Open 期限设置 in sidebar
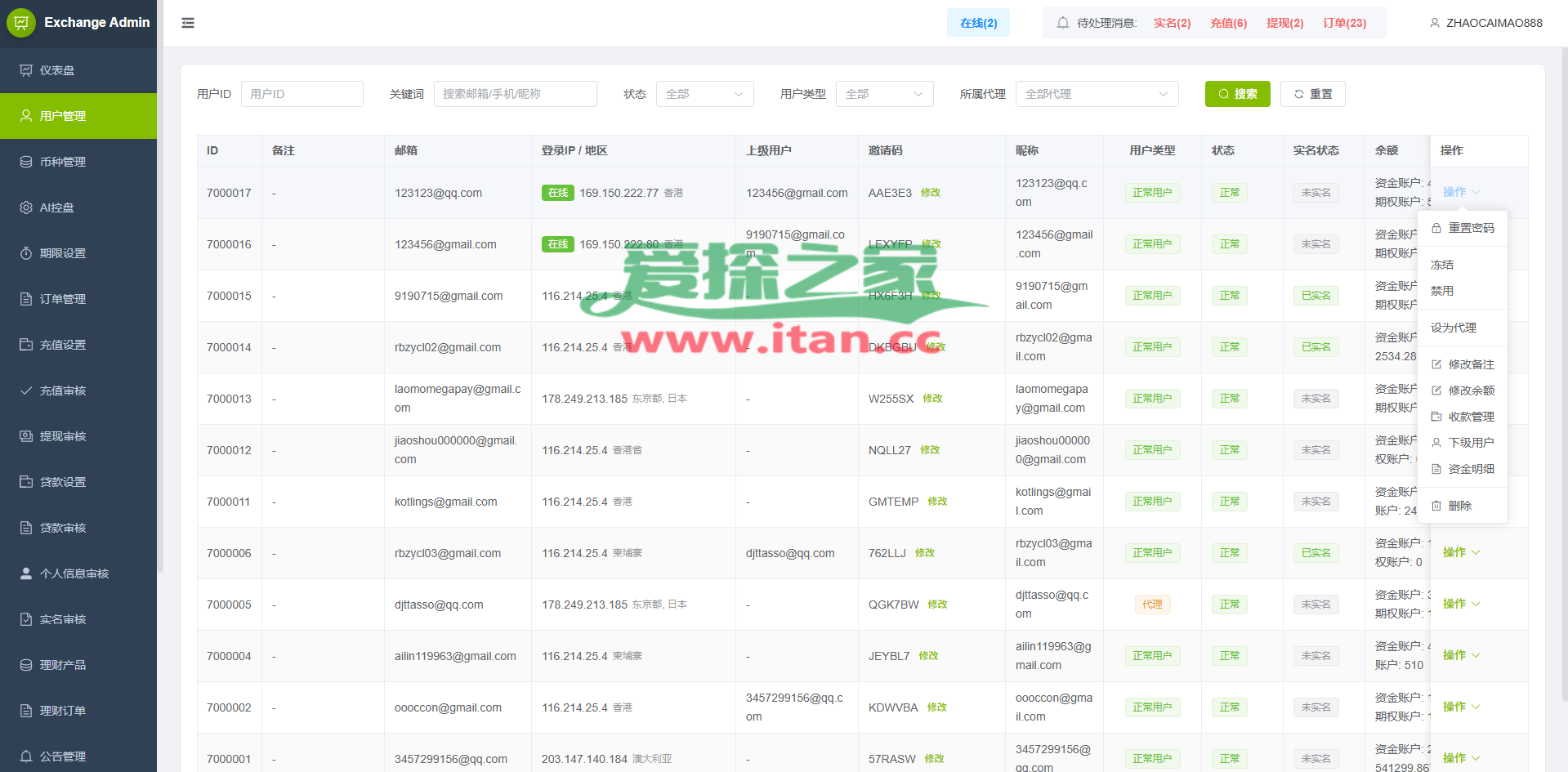Screen dimensions: 1568x772 (78, 253)
